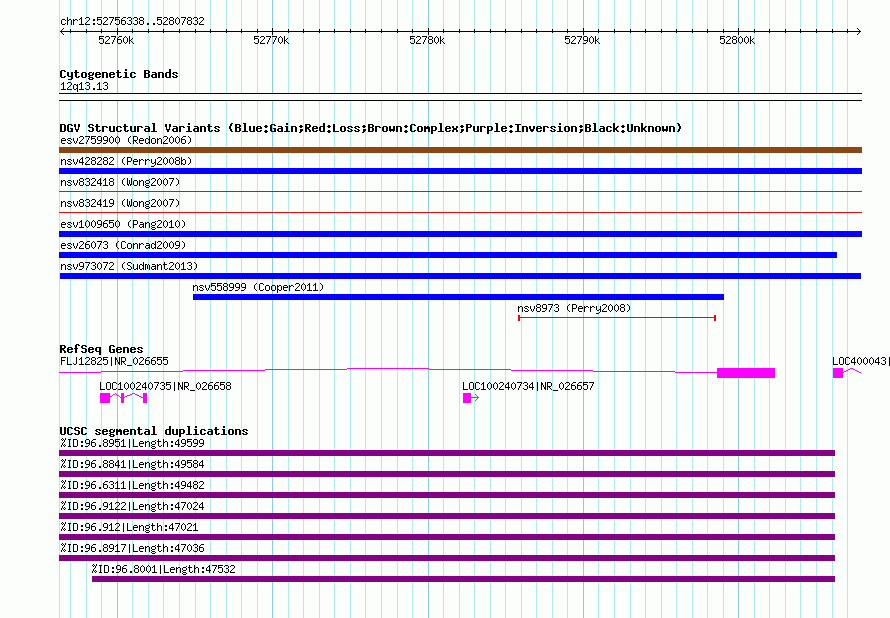Click the LOC400043 magenta exon box
890x618 pixels.
click(x=838, y=373)
